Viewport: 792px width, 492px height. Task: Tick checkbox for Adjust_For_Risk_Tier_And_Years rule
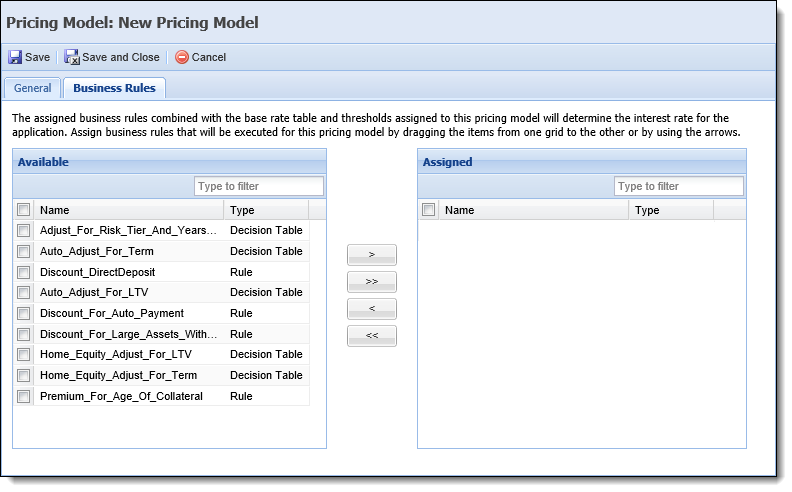(x=23, y=230)
